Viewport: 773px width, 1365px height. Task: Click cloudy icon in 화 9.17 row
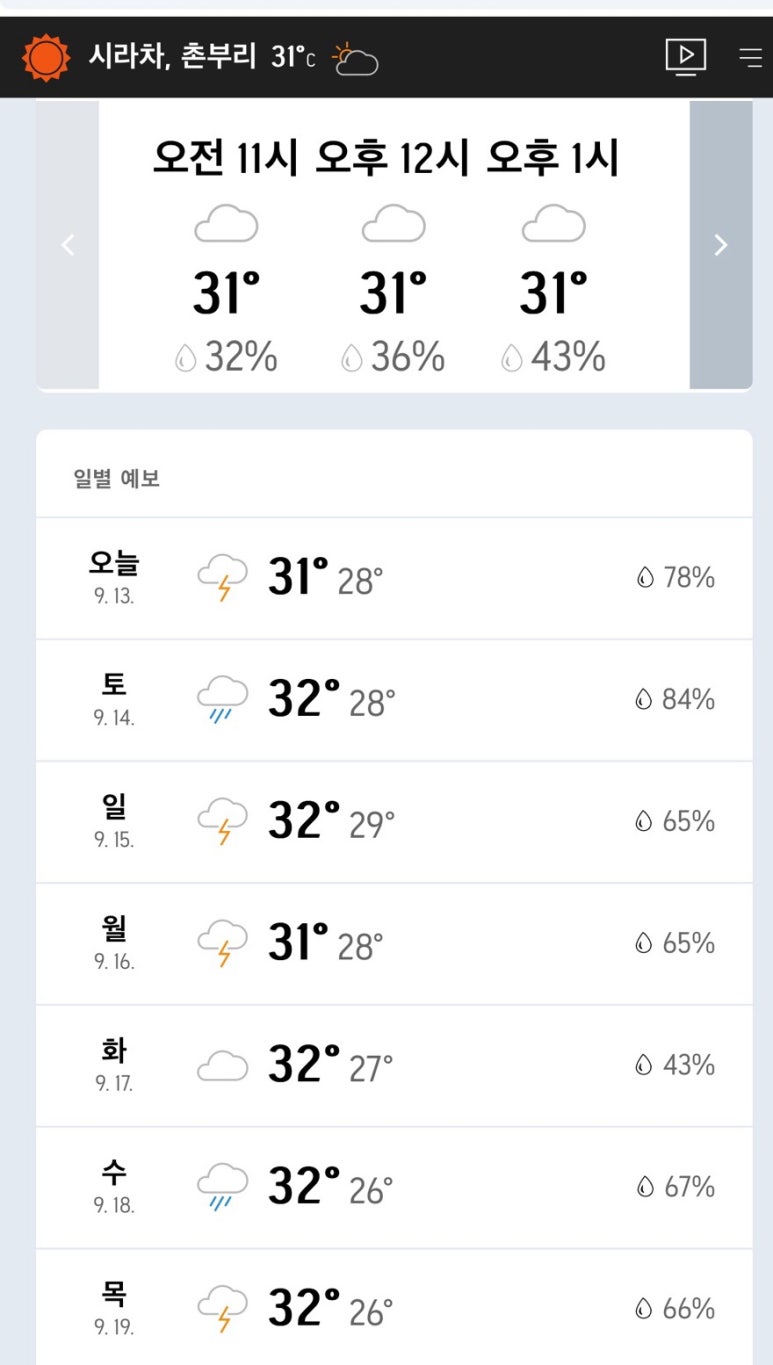pos(222,1066)
